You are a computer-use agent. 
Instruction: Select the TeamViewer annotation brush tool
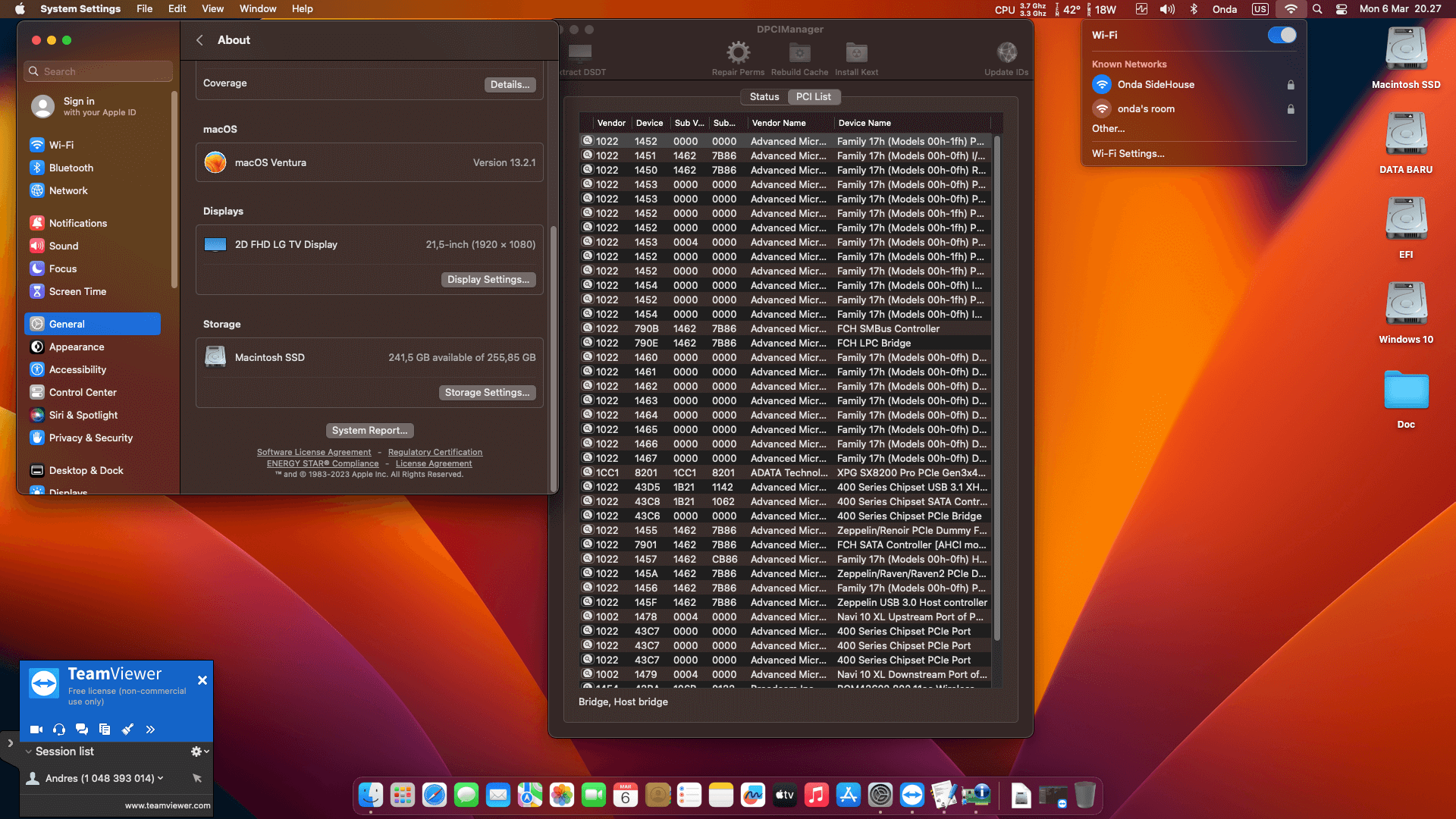tap(127, 729)
